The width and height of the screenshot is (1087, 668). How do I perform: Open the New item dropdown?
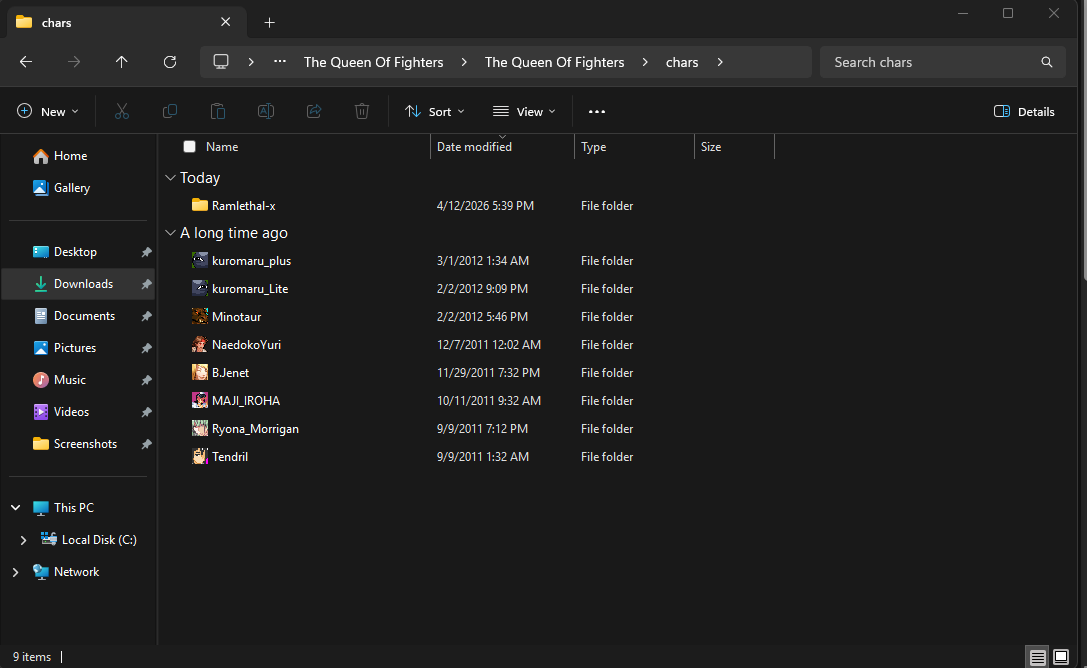coord(48,112)
